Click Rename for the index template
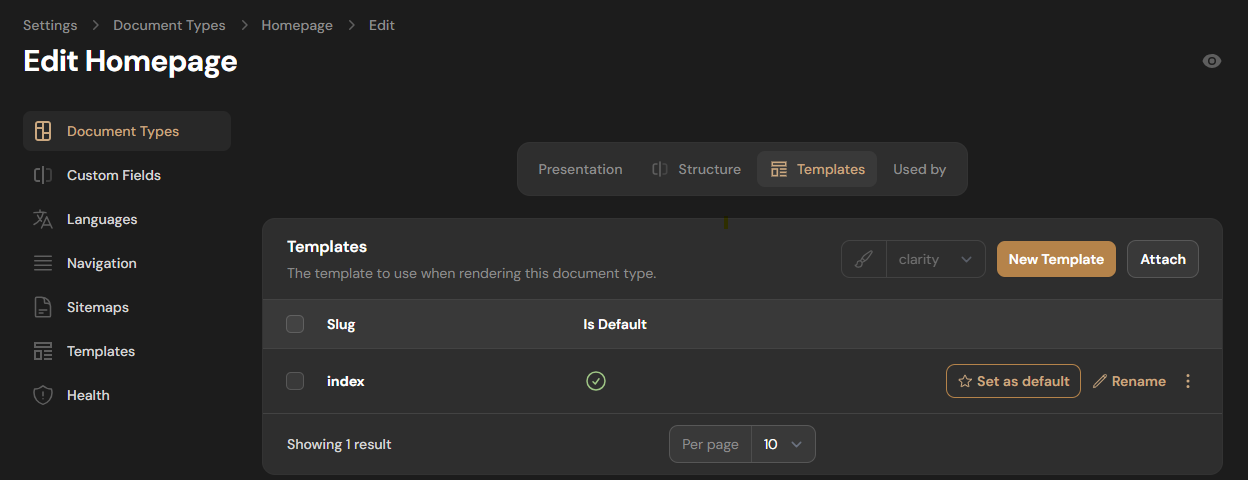Viewport: 1248px width, 480px height. [x=1129, y=381]
